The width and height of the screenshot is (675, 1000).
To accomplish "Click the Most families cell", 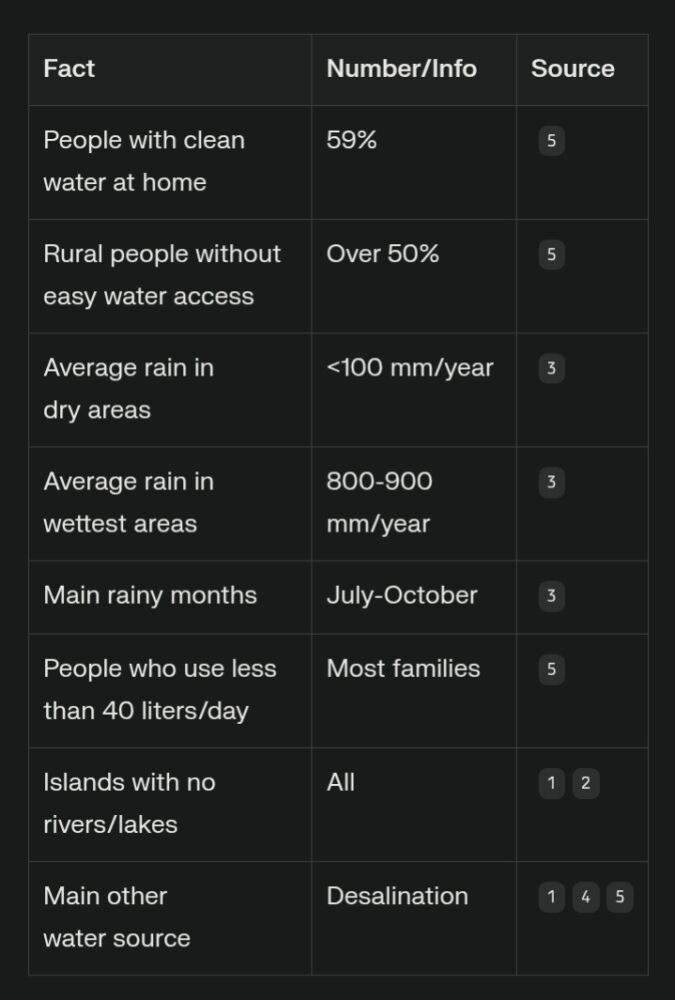I will tap(403, 669).
